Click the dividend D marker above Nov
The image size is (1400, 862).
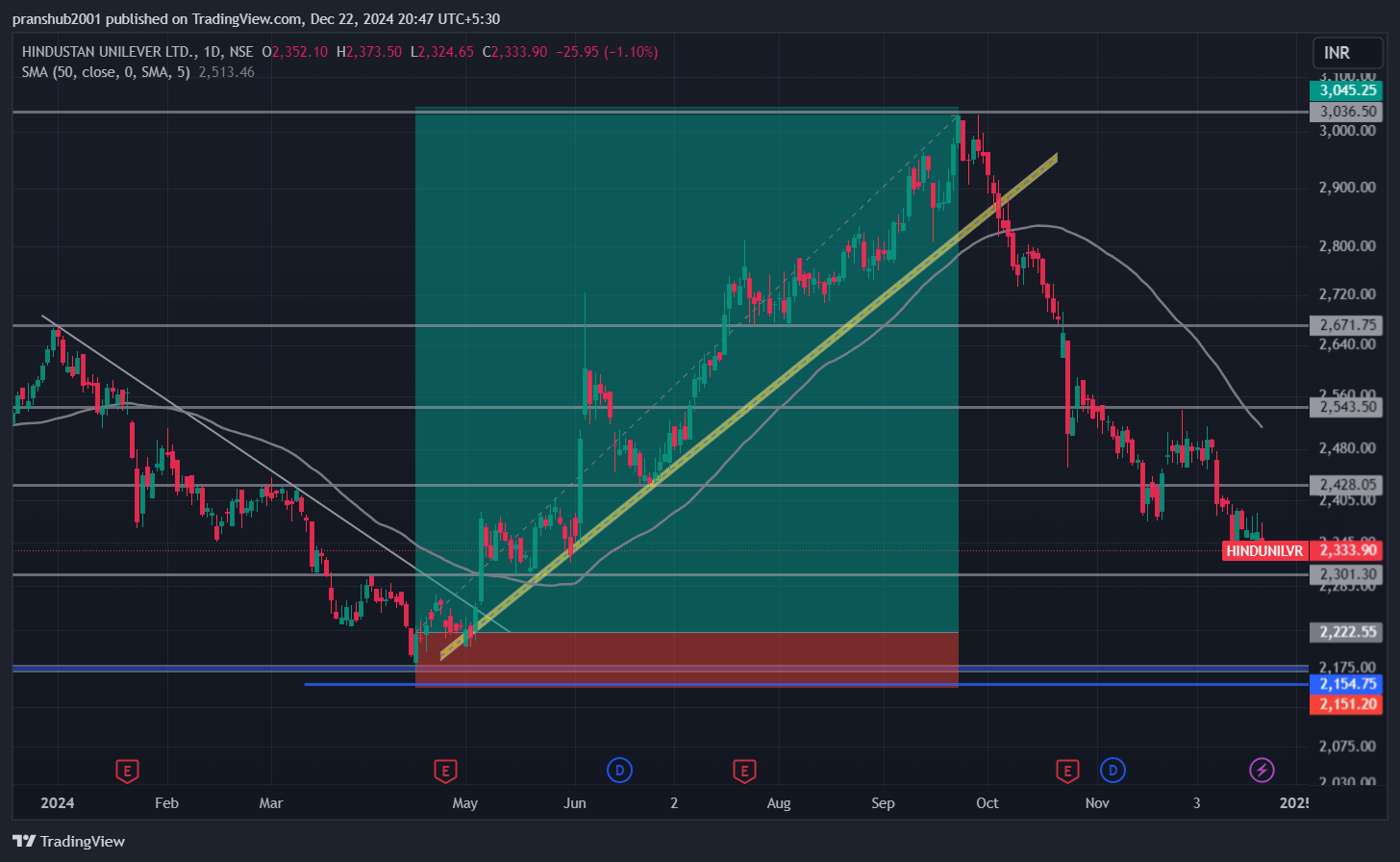click(1112, 770)
